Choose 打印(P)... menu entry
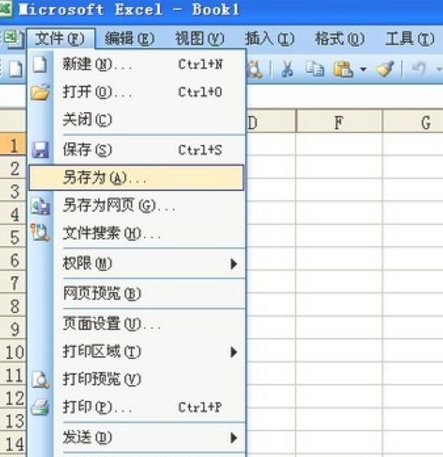The width and height of the screenshot is (443, 457). (137, 407)
